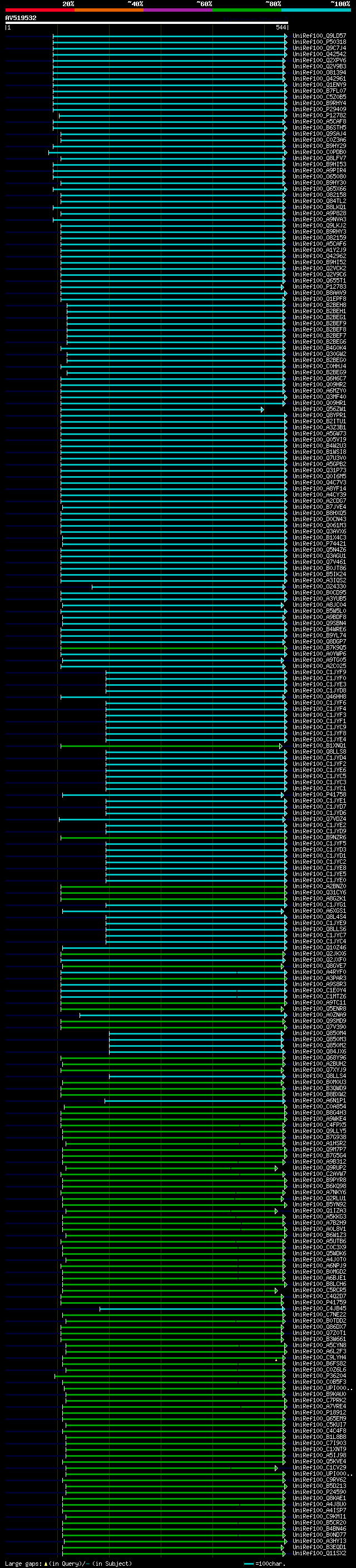Select UniRef100_Q84TL2 entry
The image size is (356, 1568).
(x=319, y=201)
